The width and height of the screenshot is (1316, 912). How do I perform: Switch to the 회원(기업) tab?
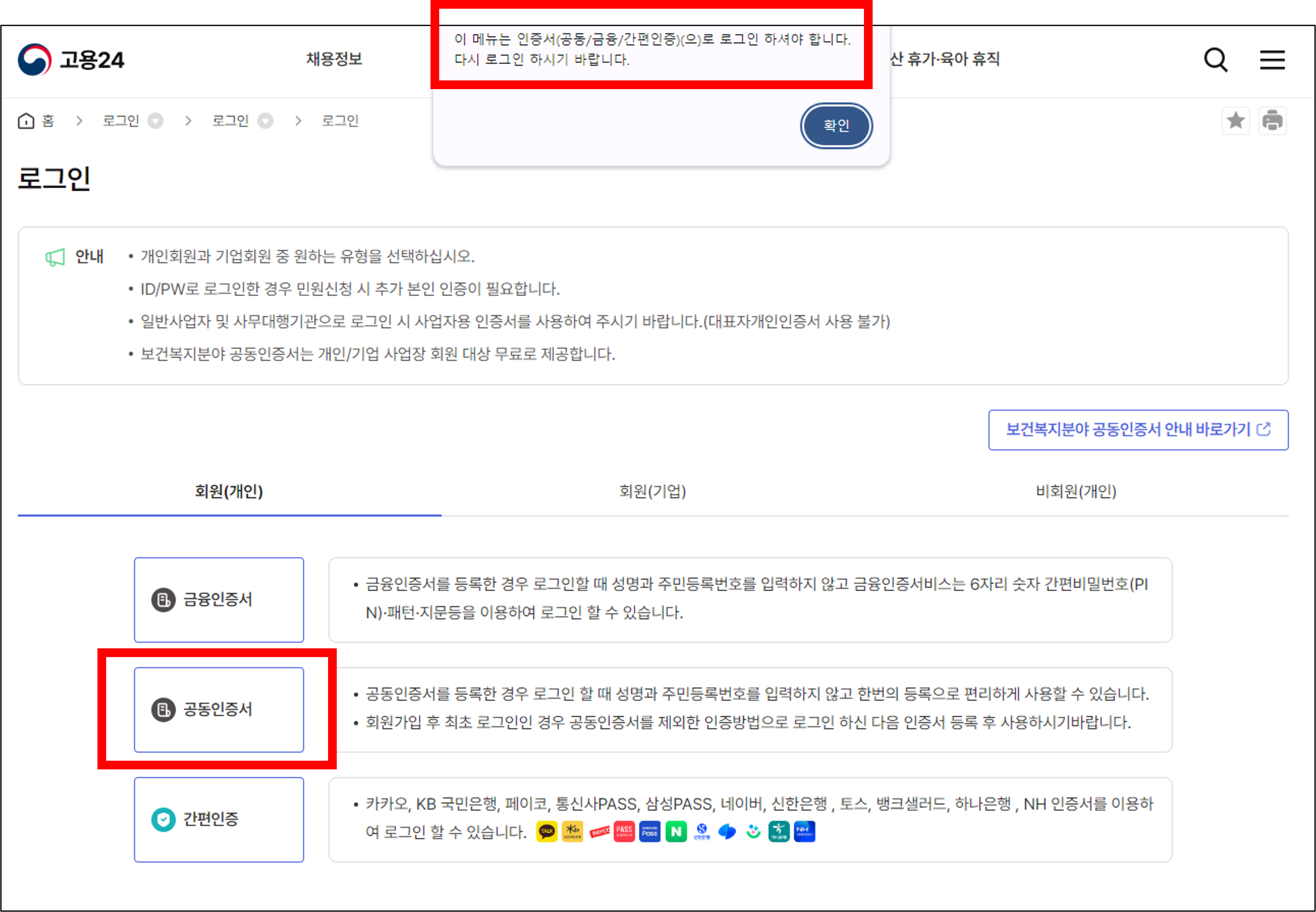click(652, 491)
